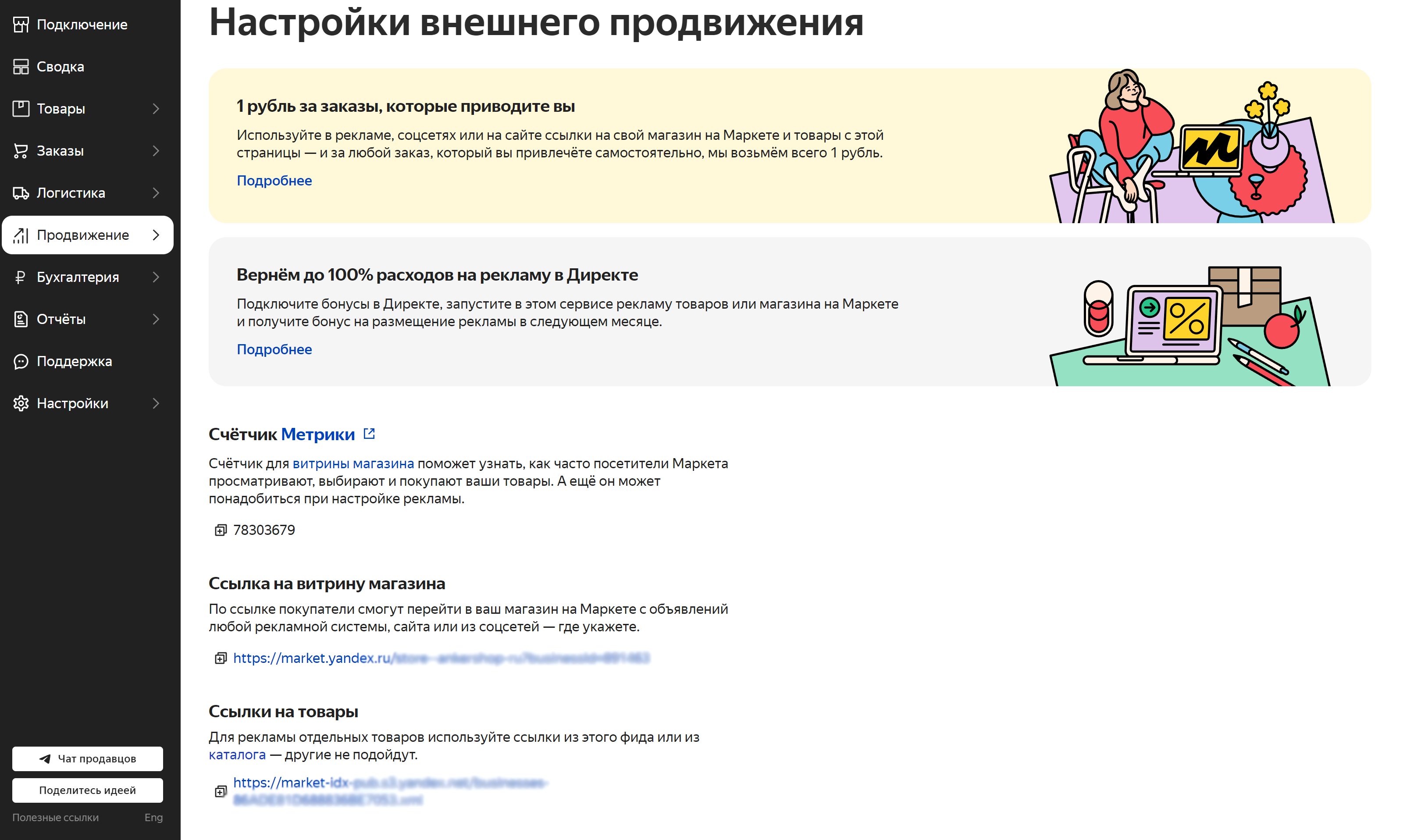Click the Логистика truck icon
The width and height of the screenshot is (1403, 840).
tap(21, 193)
